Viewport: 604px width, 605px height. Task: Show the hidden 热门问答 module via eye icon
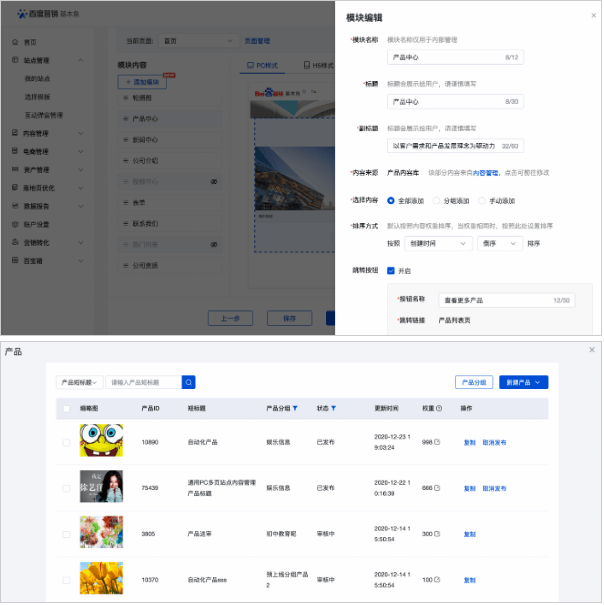point(214,245)
